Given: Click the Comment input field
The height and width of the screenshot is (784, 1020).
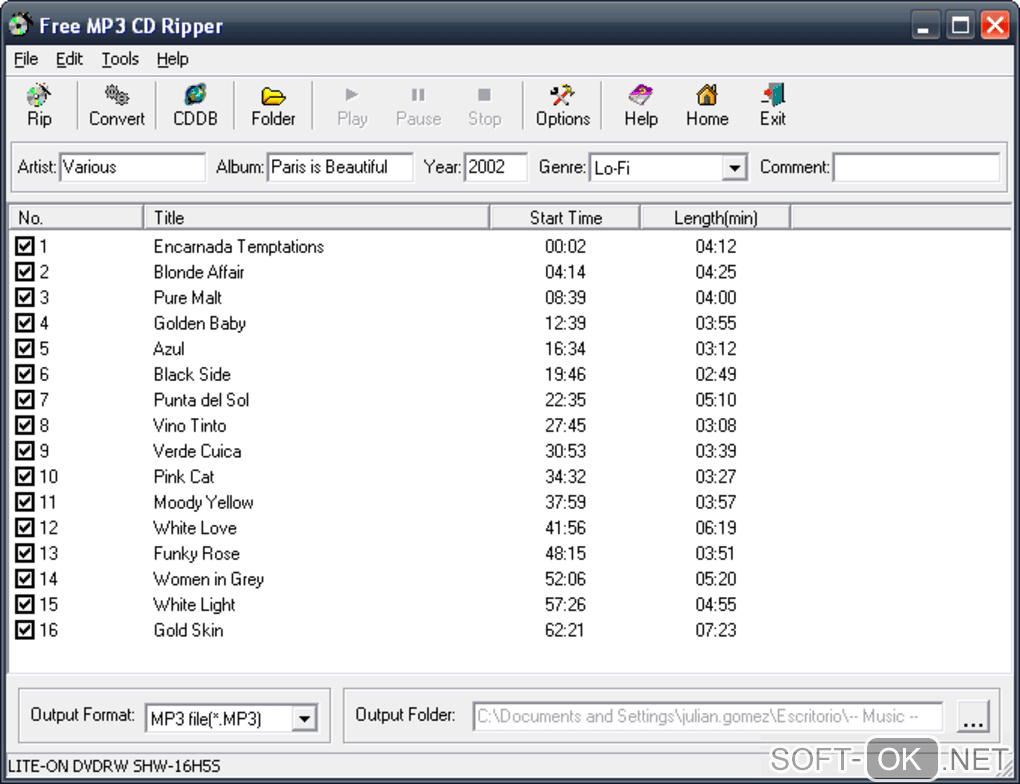Looking at the screenshot, I should click(x=917, y=167).
